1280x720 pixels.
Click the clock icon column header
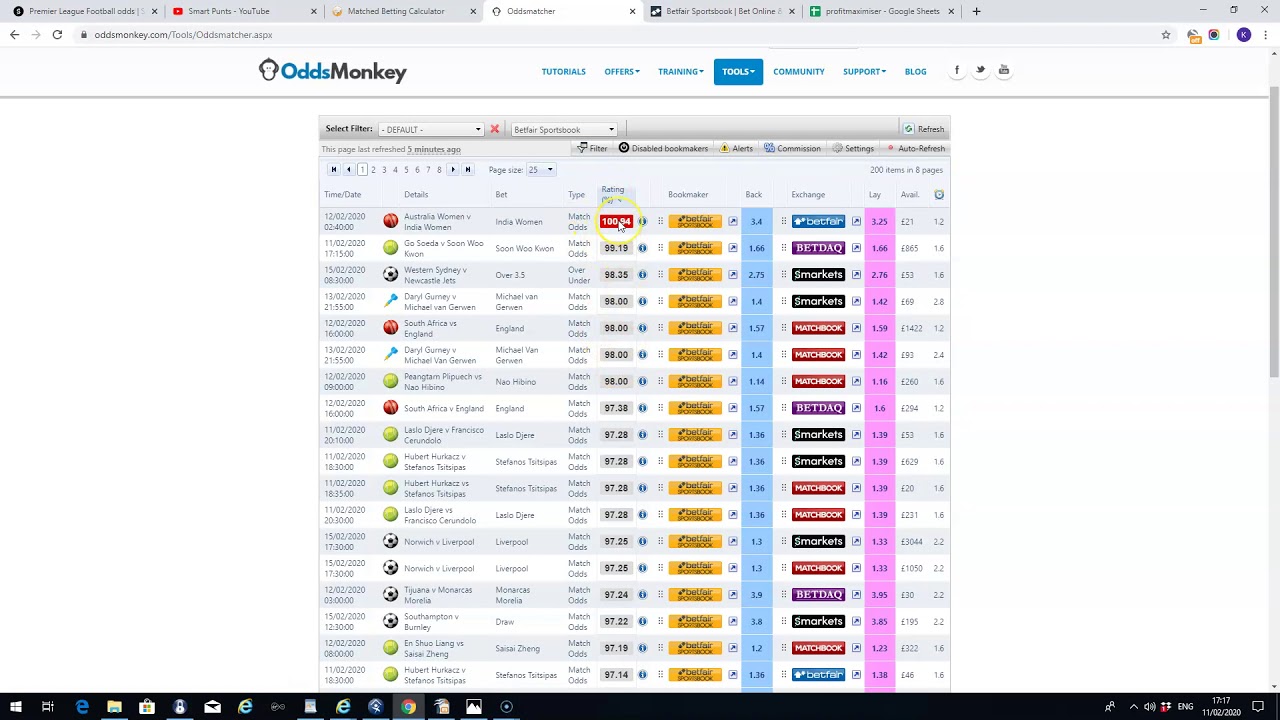(x=939, y=195)
